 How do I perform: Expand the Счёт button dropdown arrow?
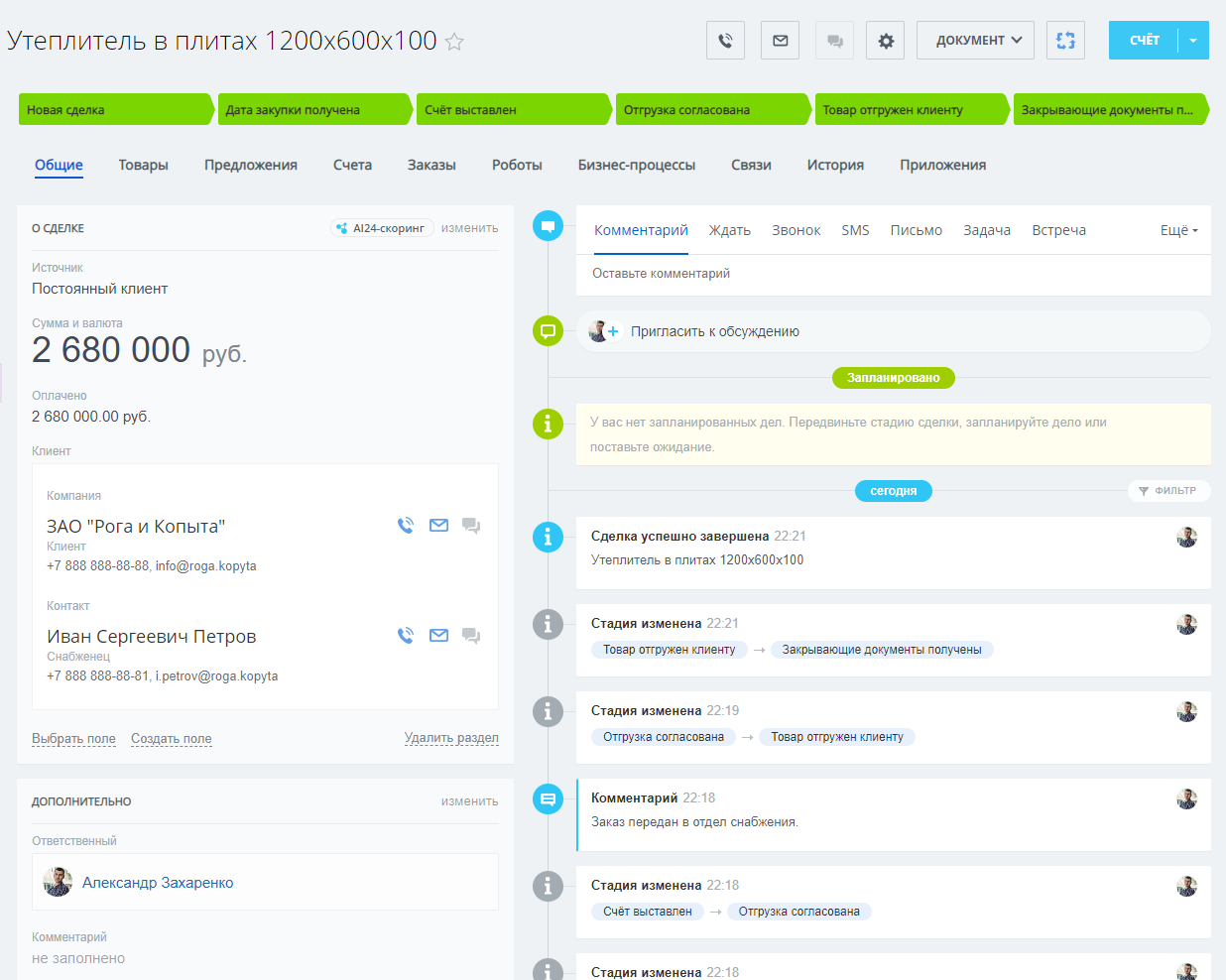(1193, 41)
